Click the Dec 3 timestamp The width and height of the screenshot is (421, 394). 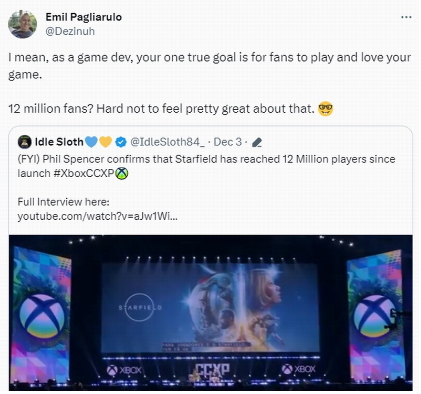(x=227, y=142)
